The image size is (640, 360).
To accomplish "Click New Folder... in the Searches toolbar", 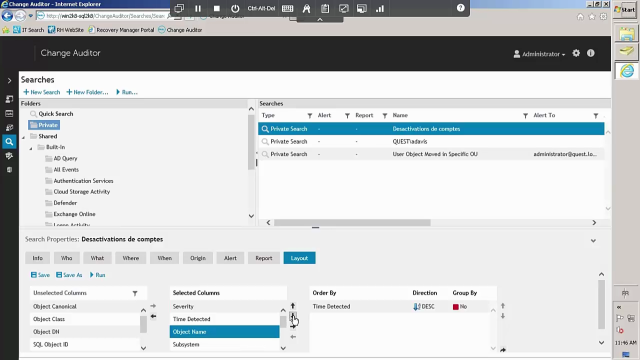I will pyautogui.click(x=87, y=92).
